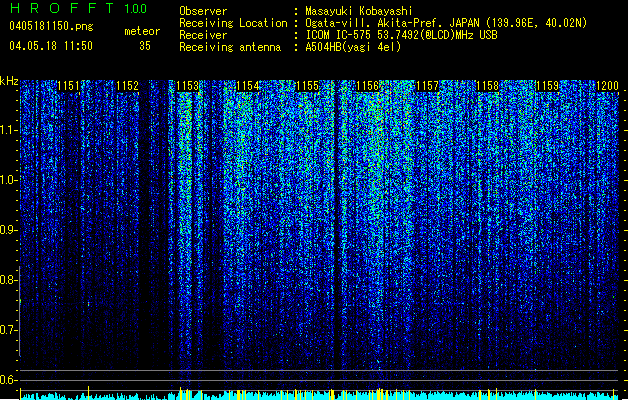Select the filename 0405181150.png
This screenshot has height=400, width=629.
point(51,26)
